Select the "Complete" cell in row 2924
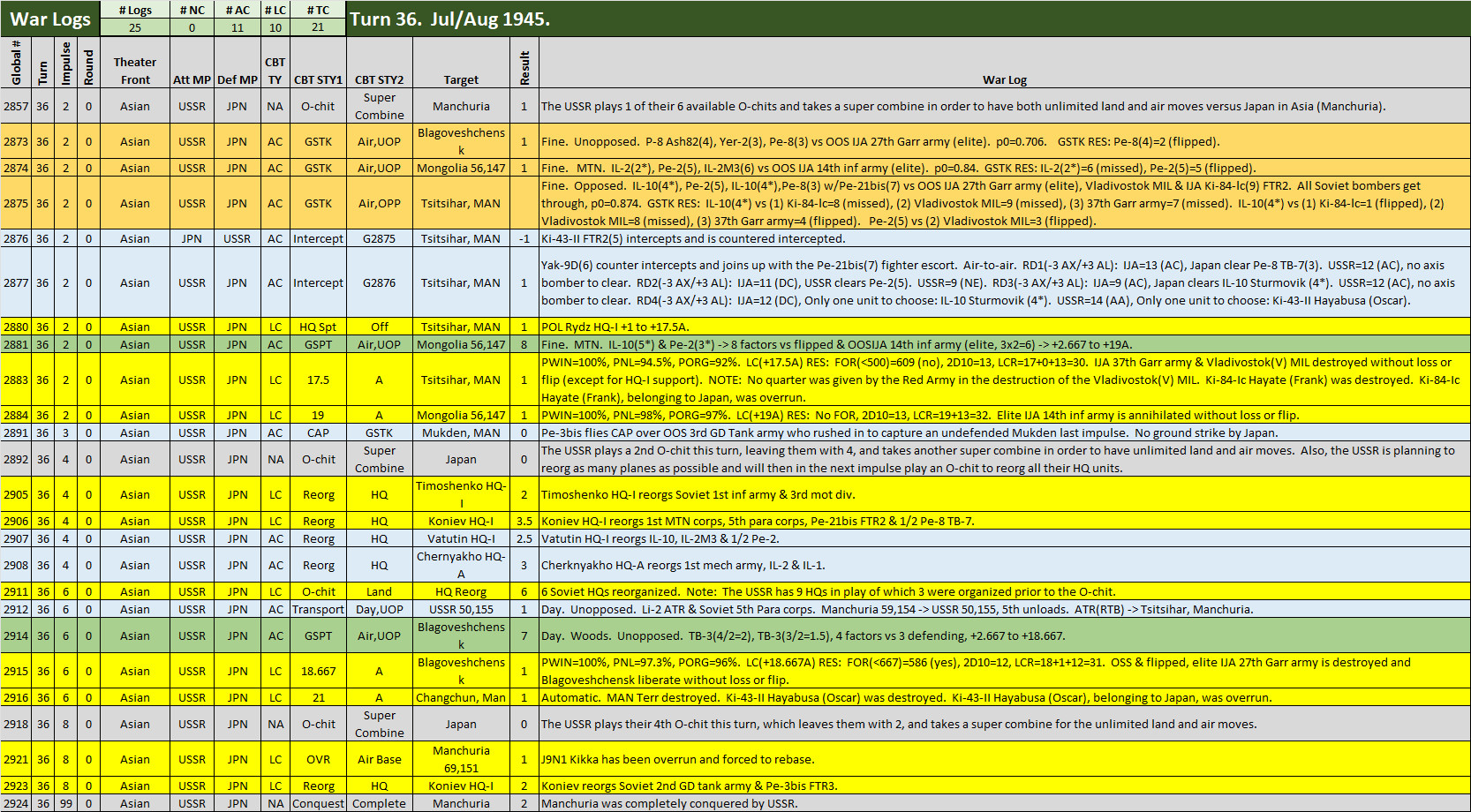Image resolution: width=1471 pixels, height=812 pixels. tap(380, 803)
